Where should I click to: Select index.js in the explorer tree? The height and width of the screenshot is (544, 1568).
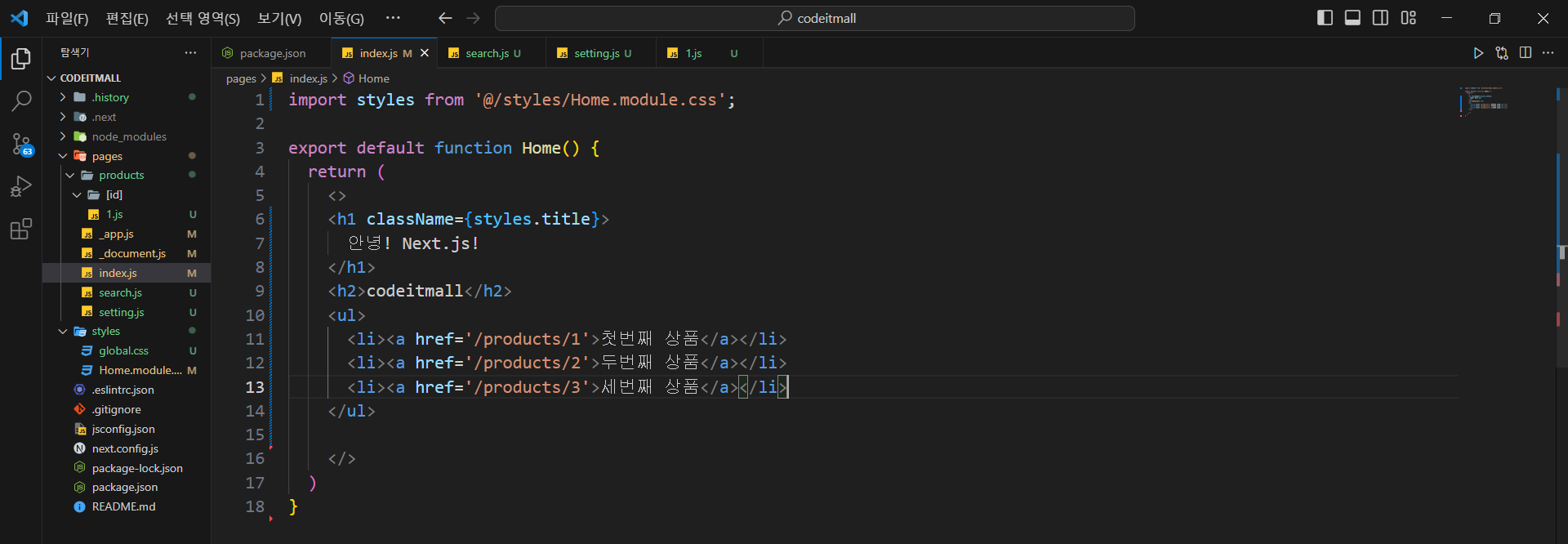(127, 274)
